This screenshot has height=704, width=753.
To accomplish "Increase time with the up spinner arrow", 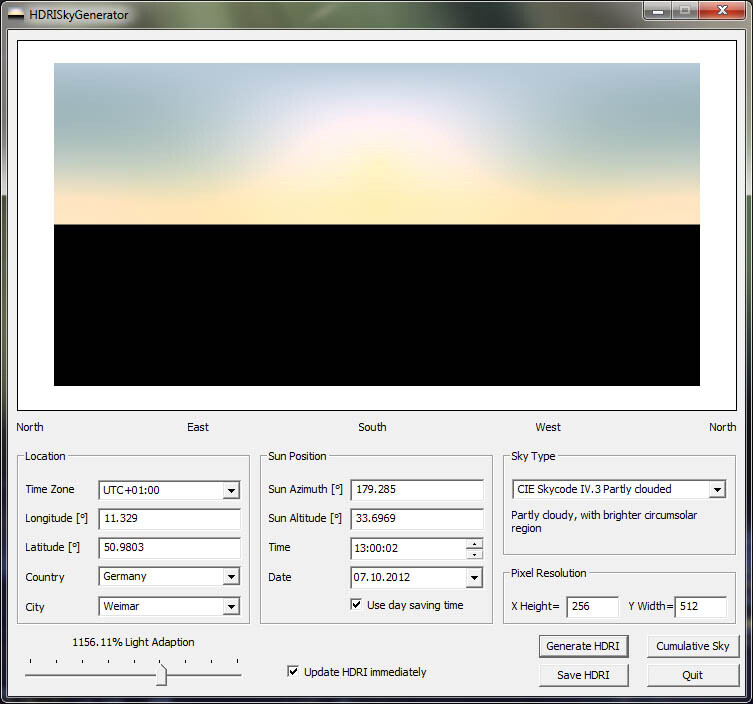I will coord(474,544).
